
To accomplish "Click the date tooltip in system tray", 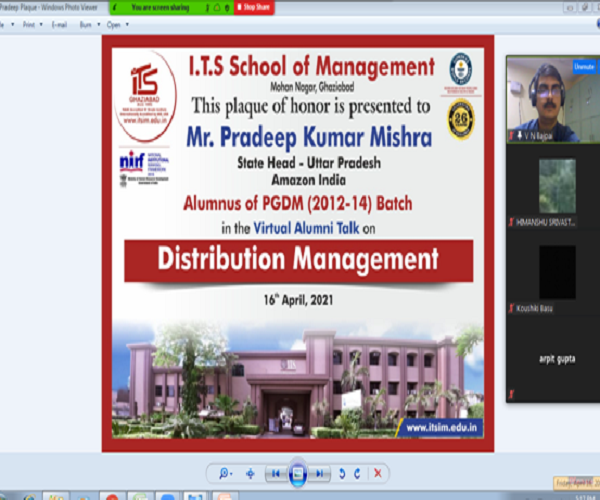I will coord(577,483).
